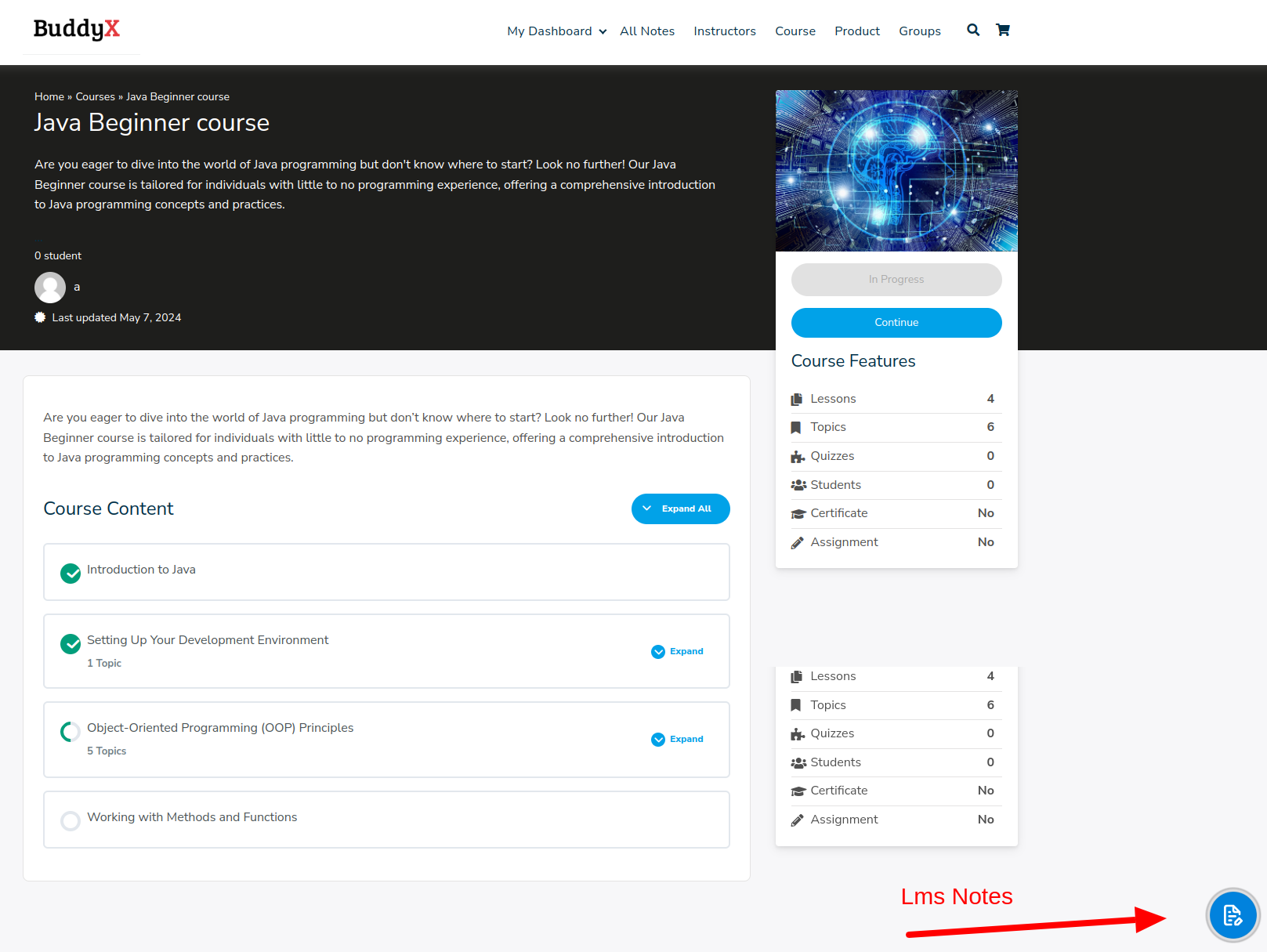1267x952 pixels.
Task: Click the Certificate graduation cap icon
Action: coord(798,514)
